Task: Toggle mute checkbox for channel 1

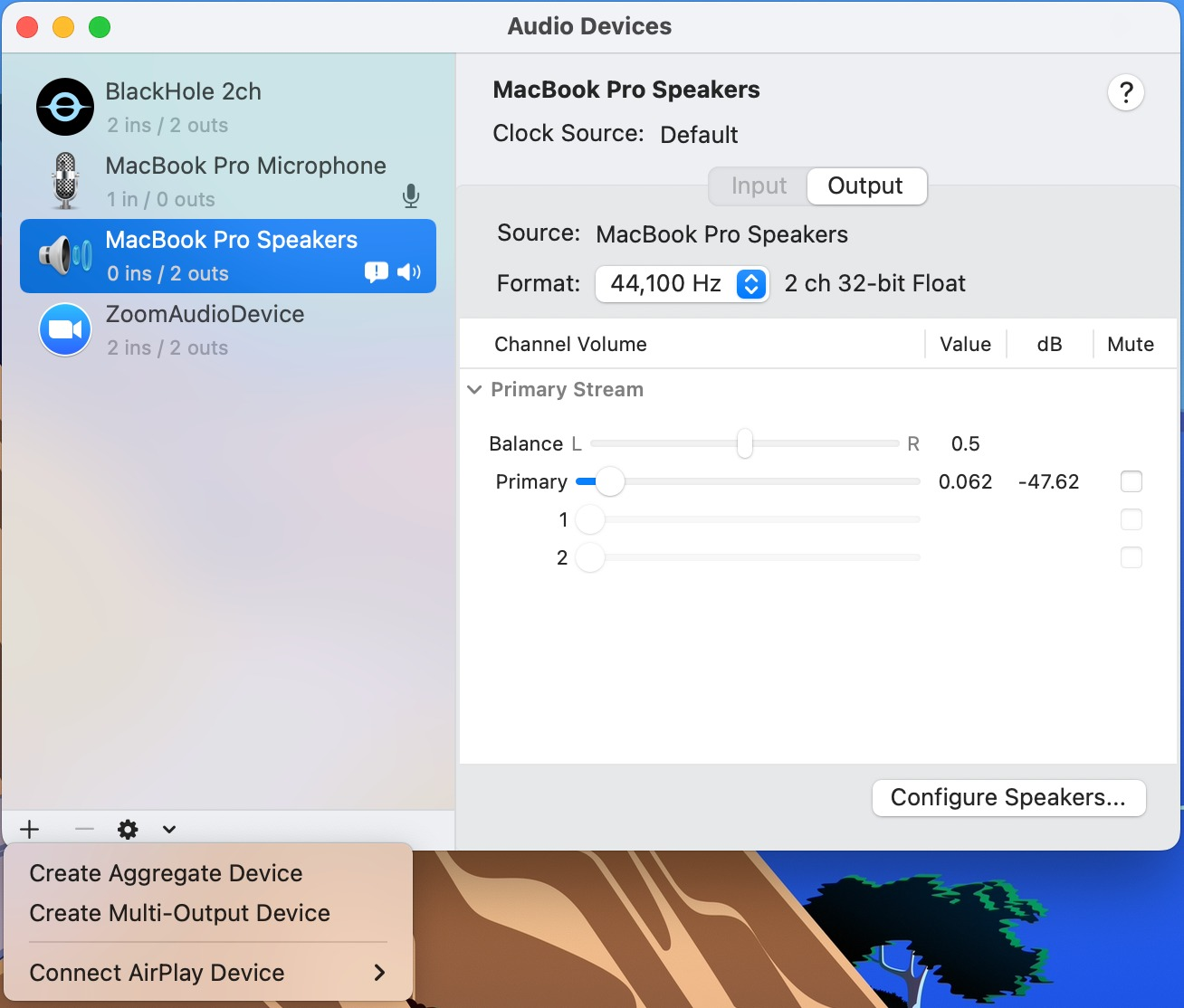Action: 1131,519
